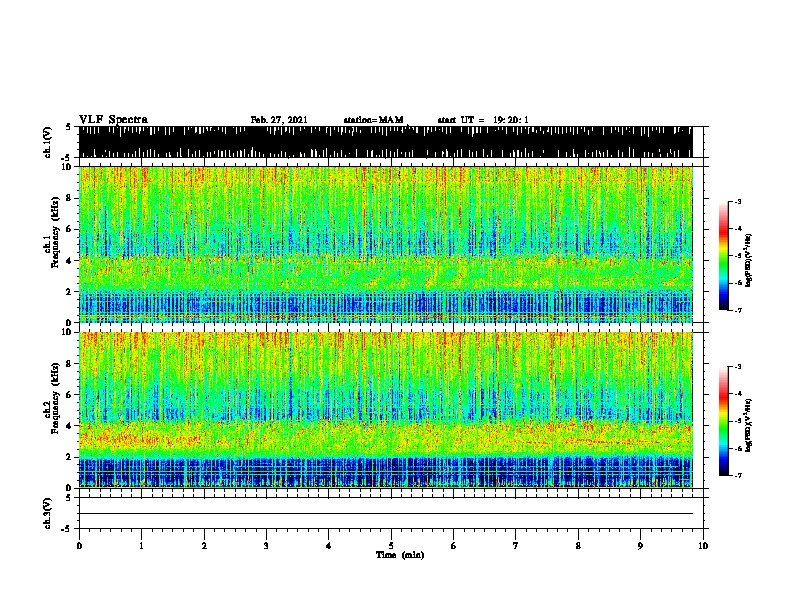Click the "-3" label on ch.1 color bar
The height and width of the screenshot is (612, 792).
[x=737, y=202]
